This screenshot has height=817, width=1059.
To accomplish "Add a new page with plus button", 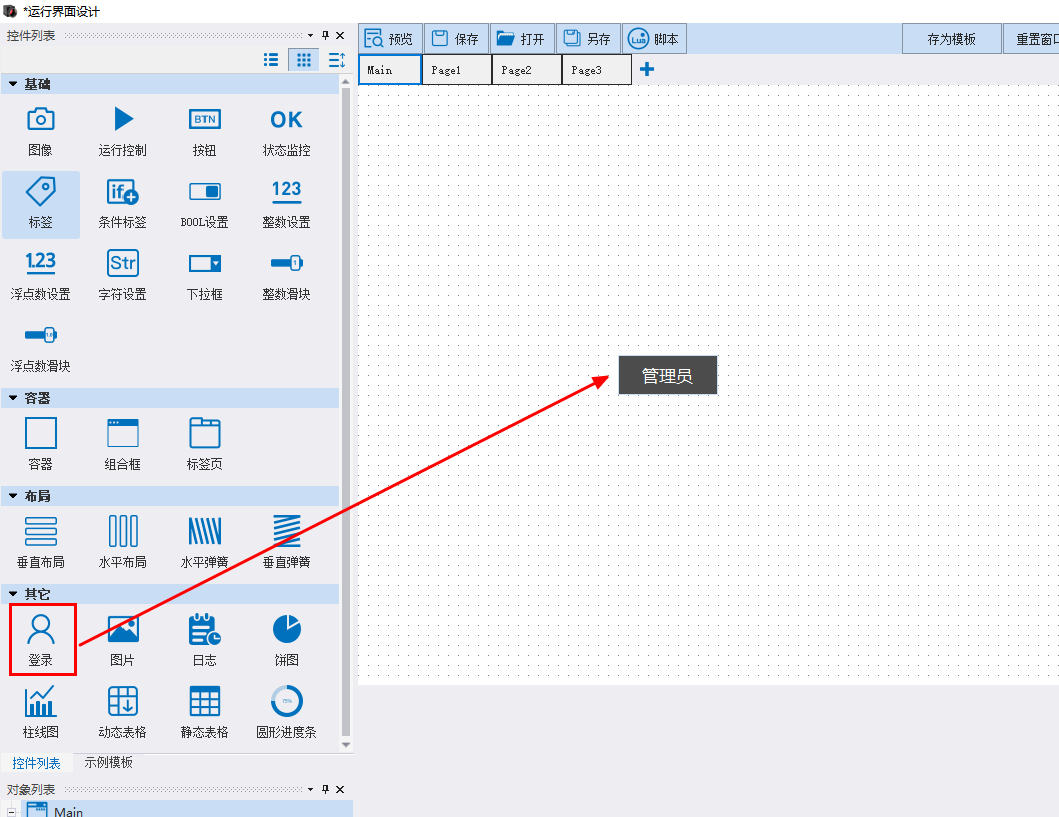I will coord(647,69).
